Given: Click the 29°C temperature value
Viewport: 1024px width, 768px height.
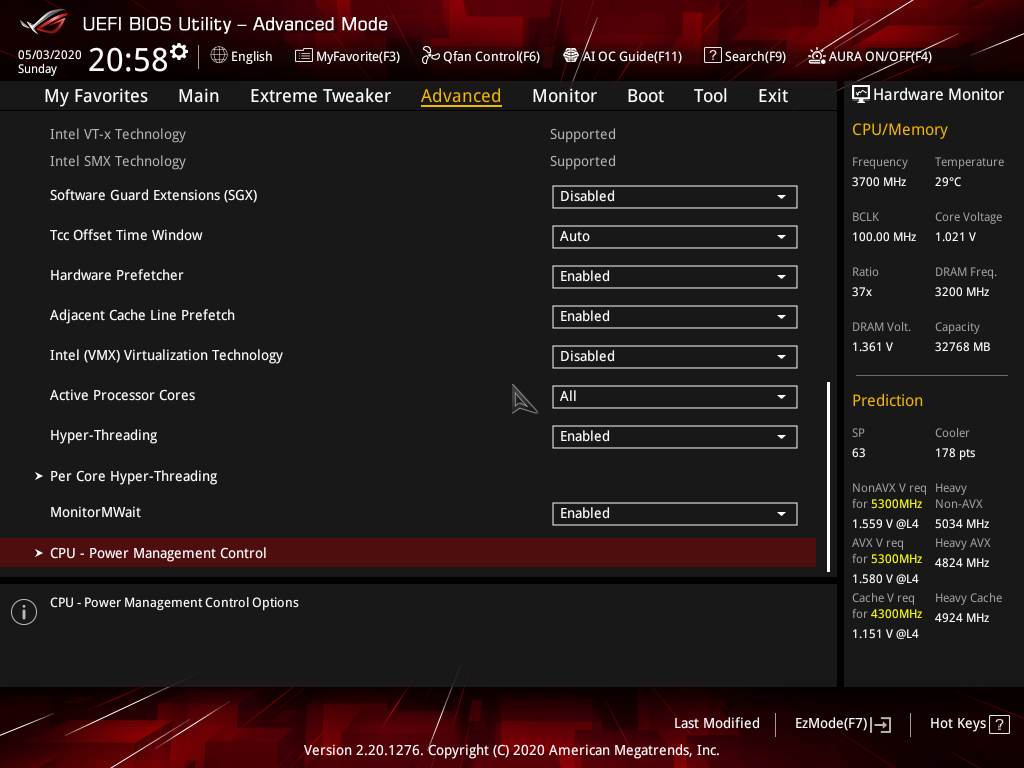Looking at the screenshot, I should point(948,182).
